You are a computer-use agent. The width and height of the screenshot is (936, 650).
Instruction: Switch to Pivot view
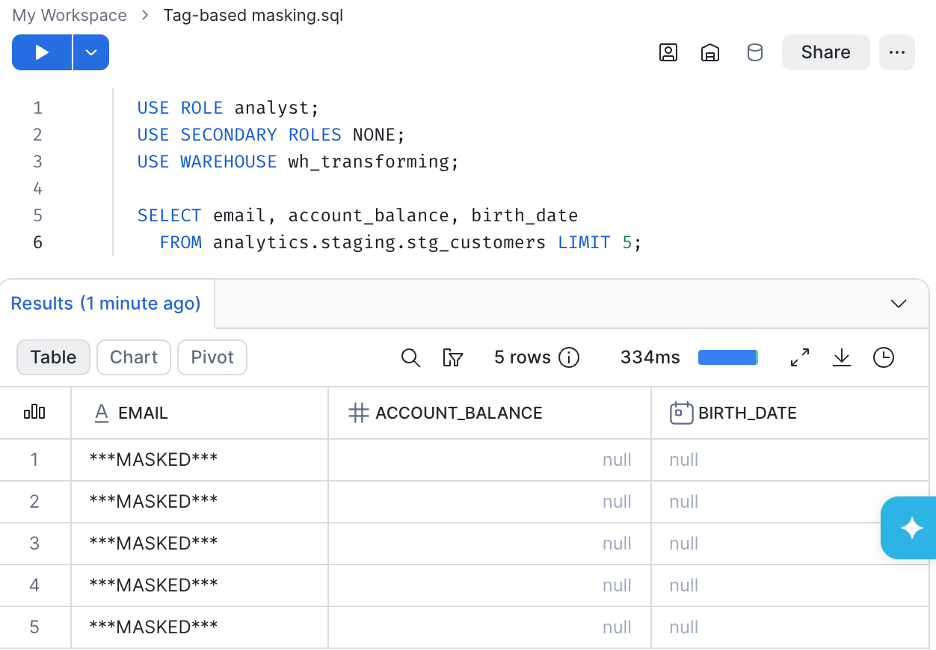point(212,357)
